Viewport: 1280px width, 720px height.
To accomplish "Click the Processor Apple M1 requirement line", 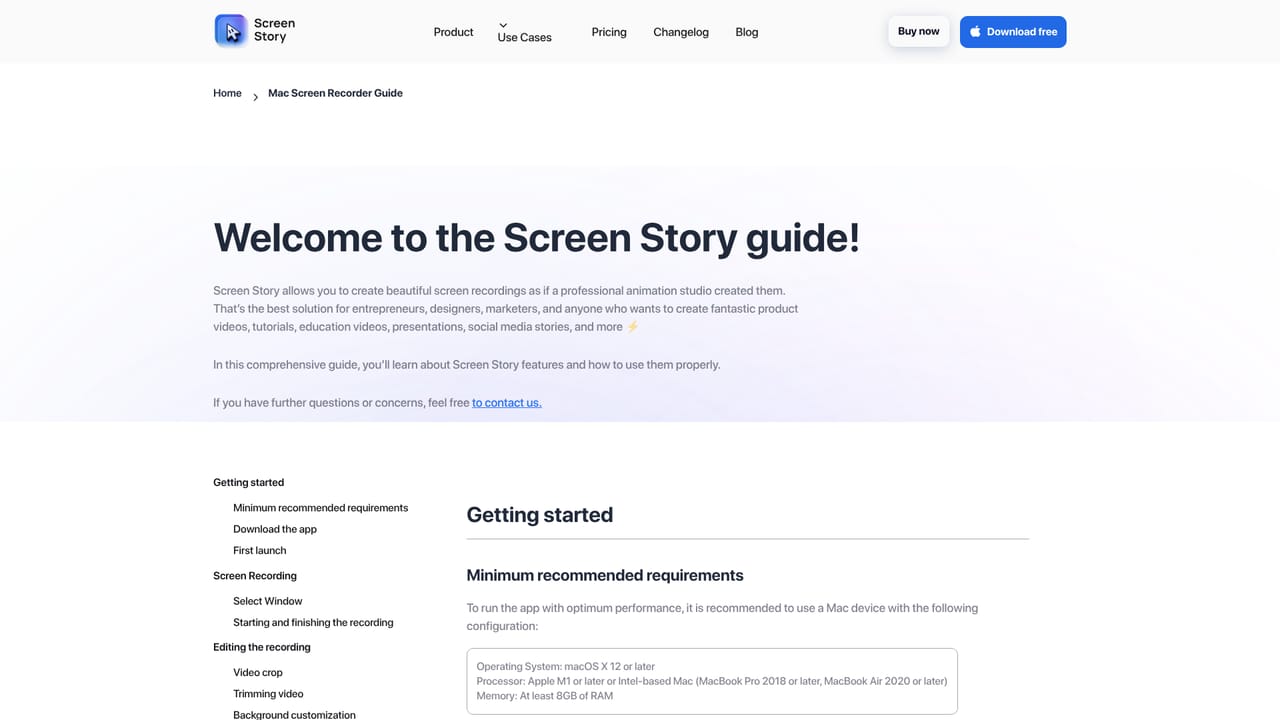I will (x=712, y=681).
